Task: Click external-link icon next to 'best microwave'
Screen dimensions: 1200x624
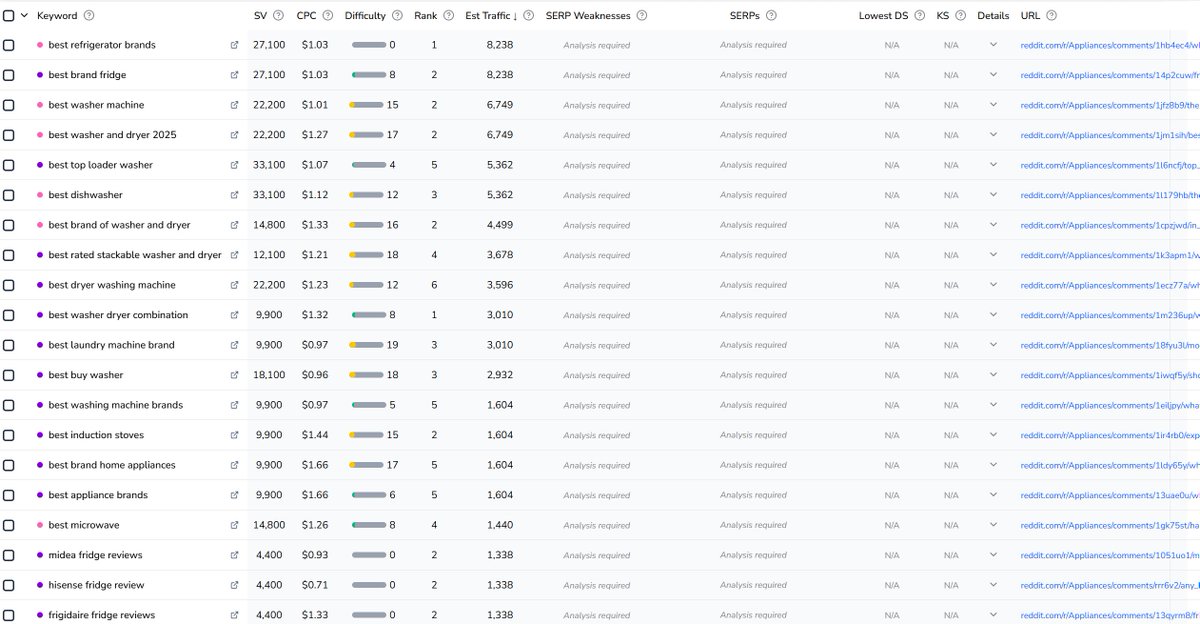Action: pyautogui.click(x=234, y=524)
